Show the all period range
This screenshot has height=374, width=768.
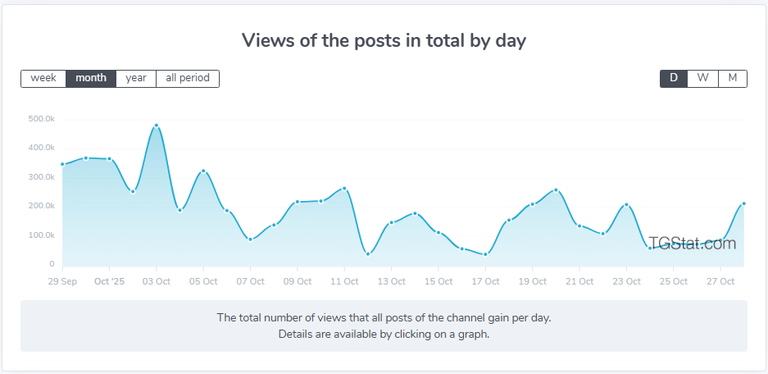(188, 78)
